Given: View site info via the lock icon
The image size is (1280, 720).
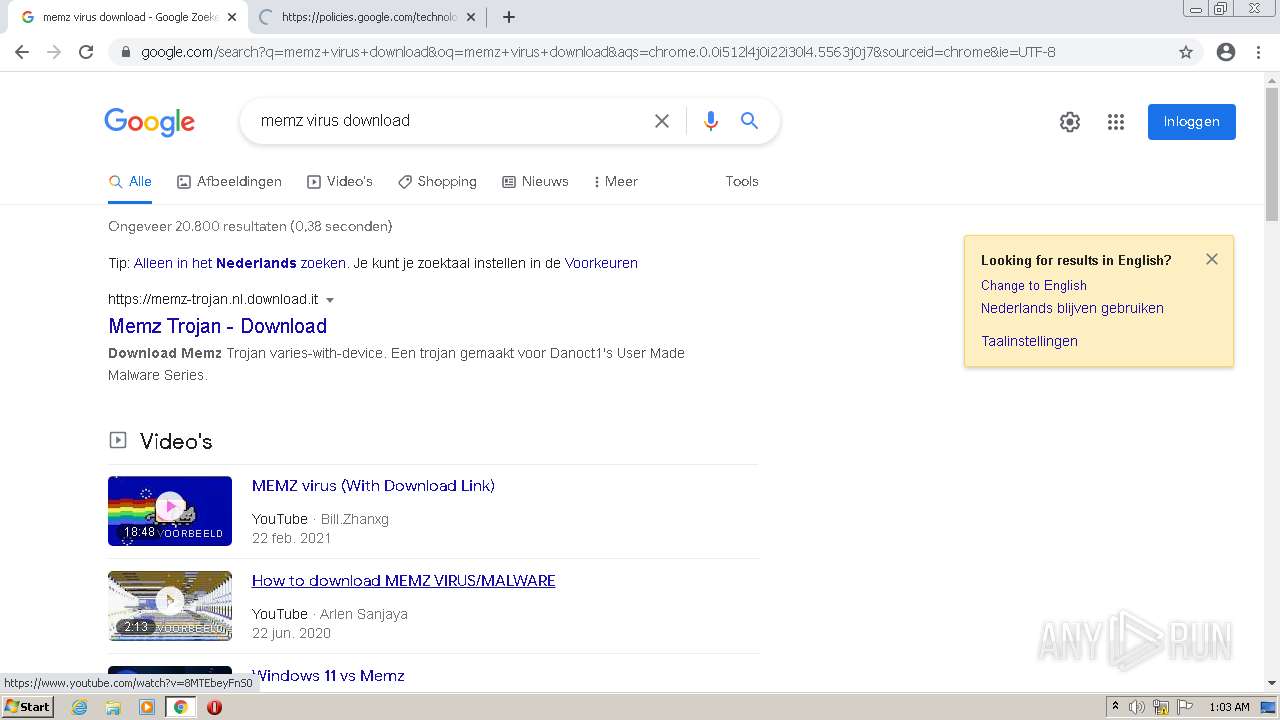Looking at the screenshot, I should coord(125,52).
